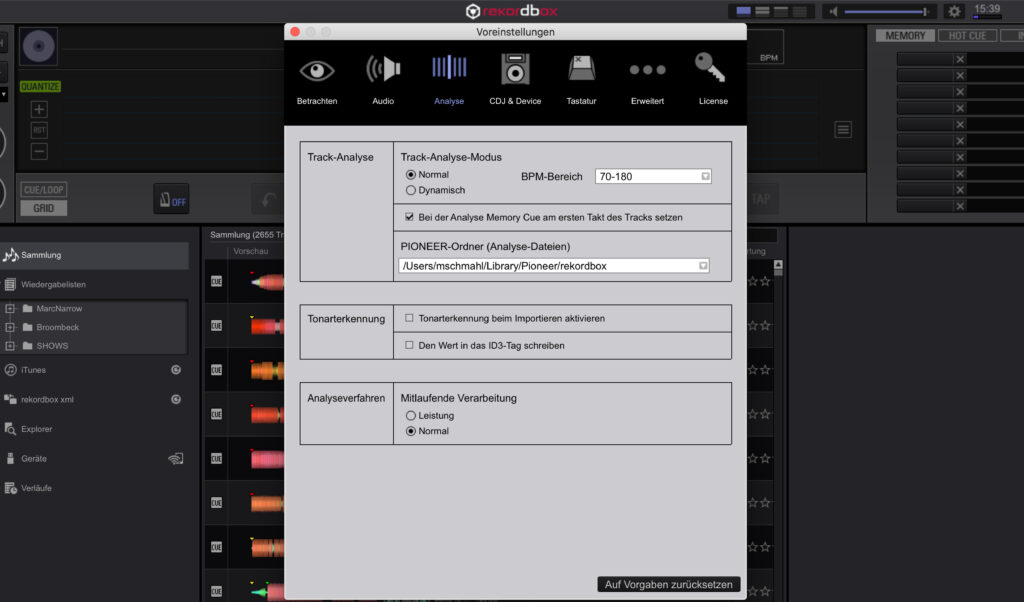Open Explorer in the sidebar
The width and height of the screenshot is (1024, 602).
(x=37, y=429)
